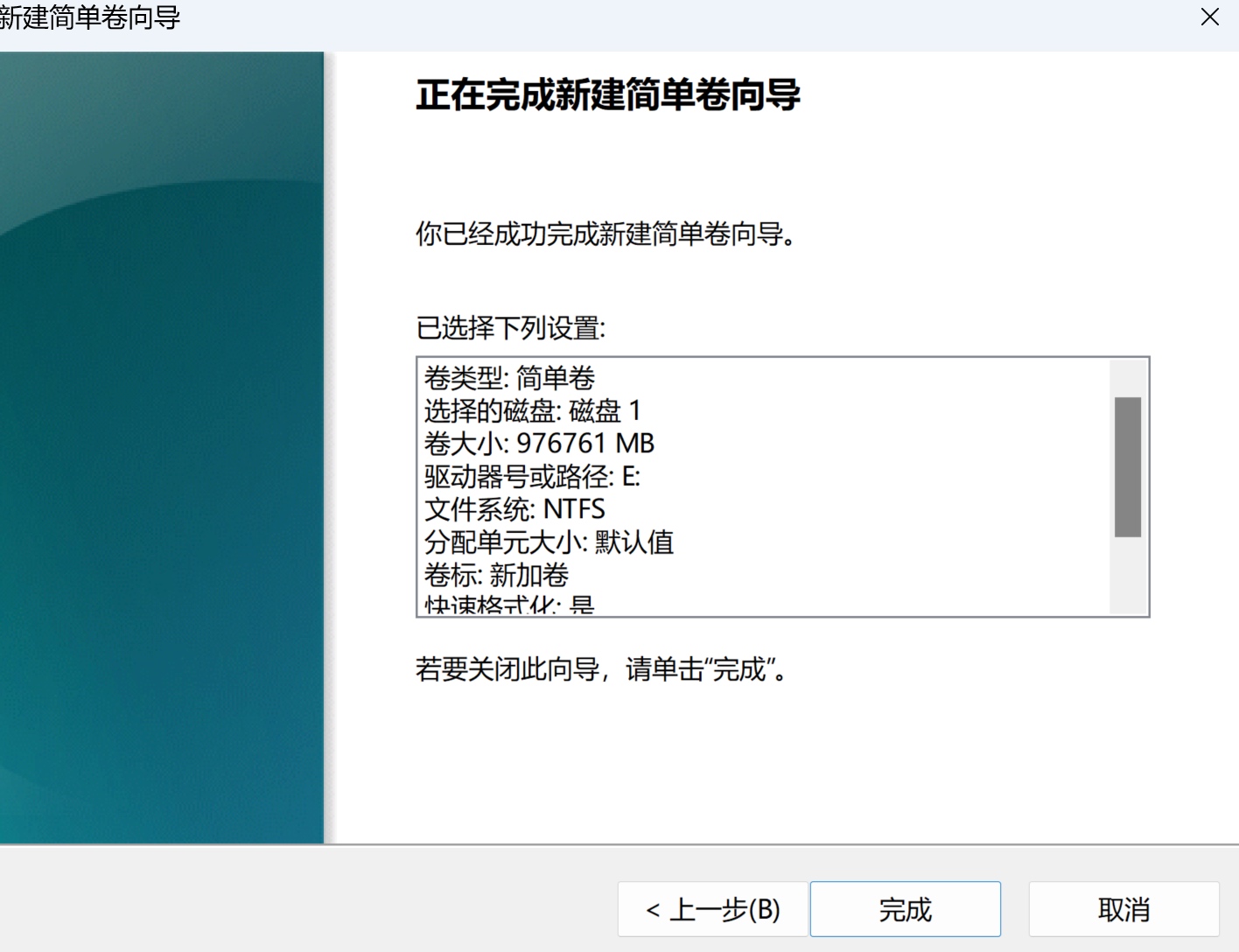Viewport: 1239px width, 952px height.
Task: Select the 卷大小: 976761 MB line
Action: coord(539,444)
